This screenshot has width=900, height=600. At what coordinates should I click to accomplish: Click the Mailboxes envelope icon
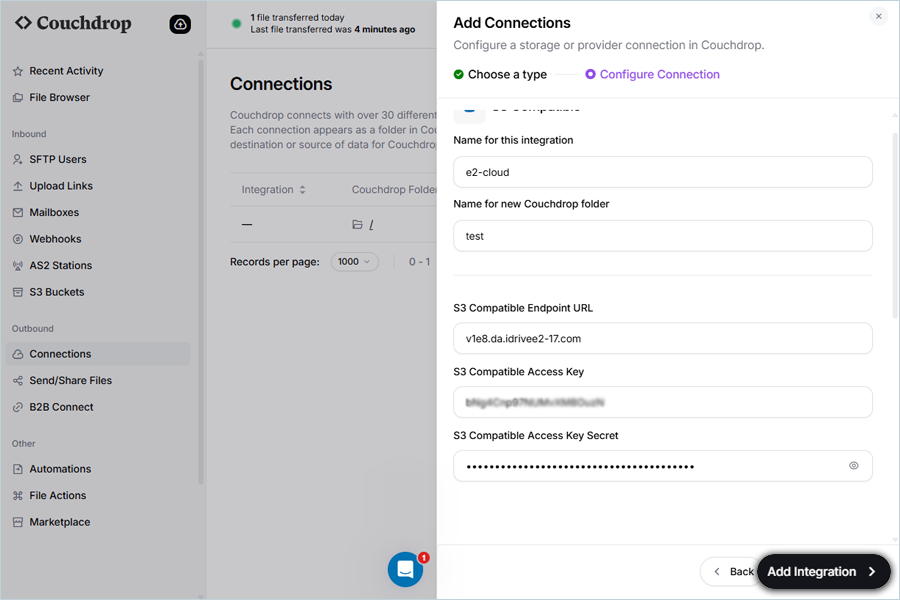click(18, 212)
